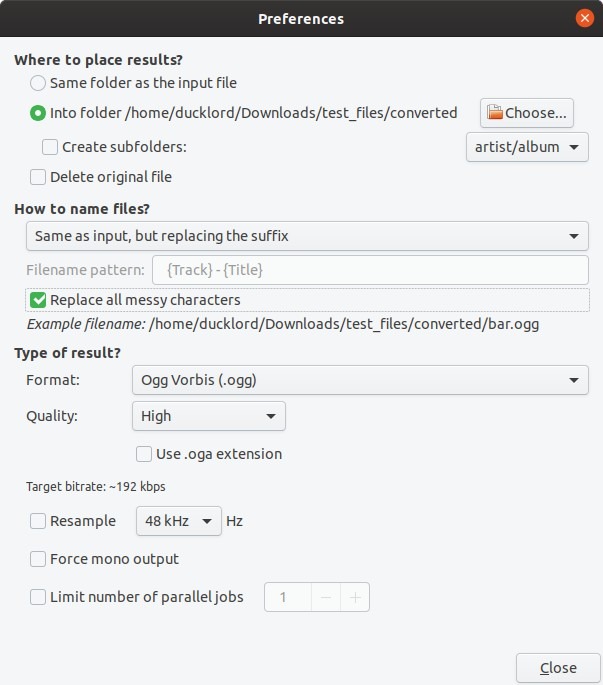Click the Filename pattern input field

coord(370,270)
